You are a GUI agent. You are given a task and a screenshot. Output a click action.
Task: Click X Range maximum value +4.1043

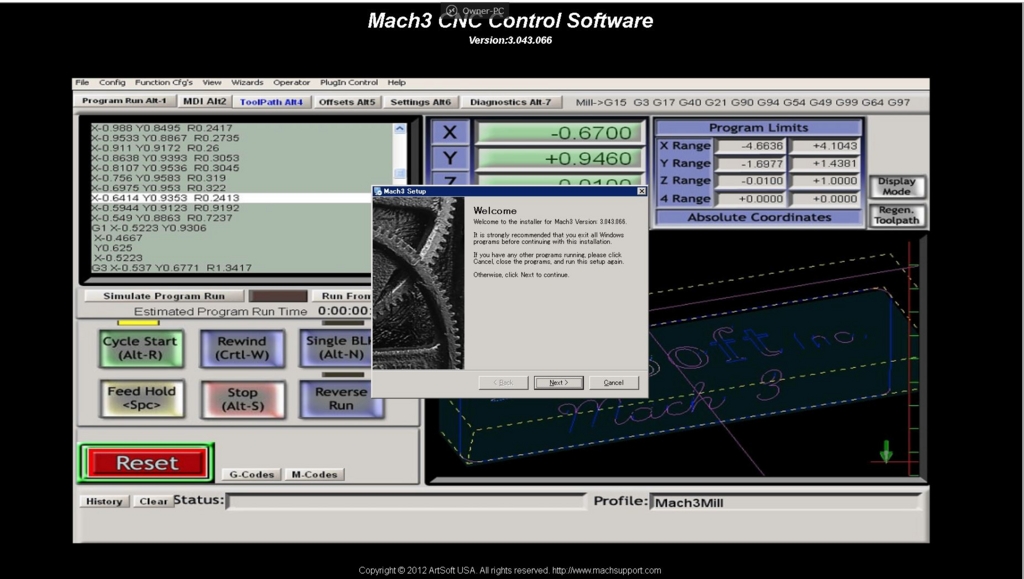coord(825,146)
